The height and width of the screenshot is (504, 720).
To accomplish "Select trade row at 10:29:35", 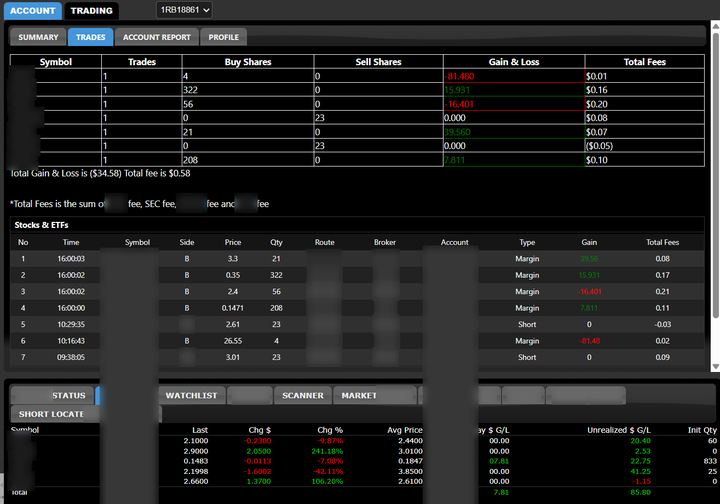I will [357, 325].
